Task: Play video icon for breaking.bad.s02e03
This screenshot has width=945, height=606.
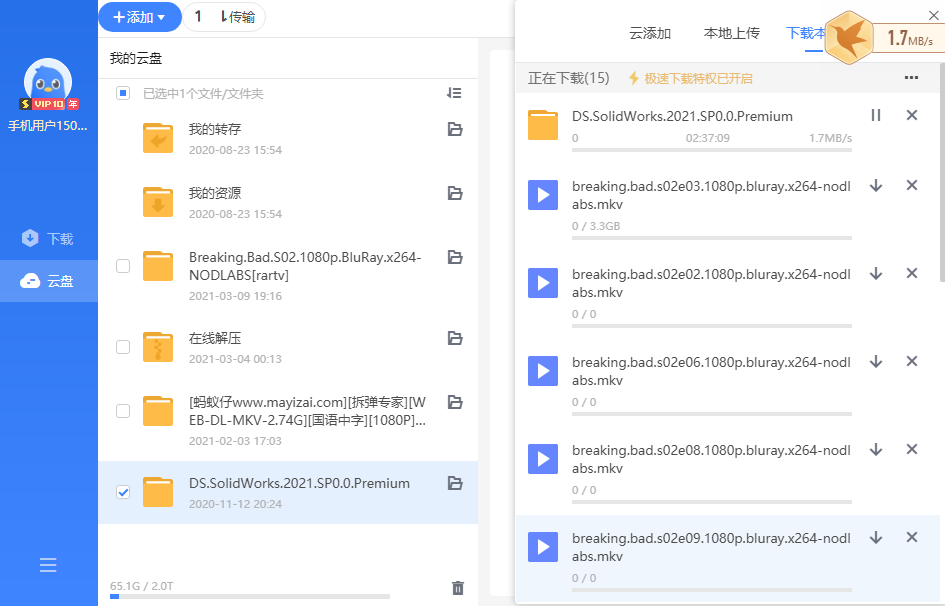Action: click(543, 195)
